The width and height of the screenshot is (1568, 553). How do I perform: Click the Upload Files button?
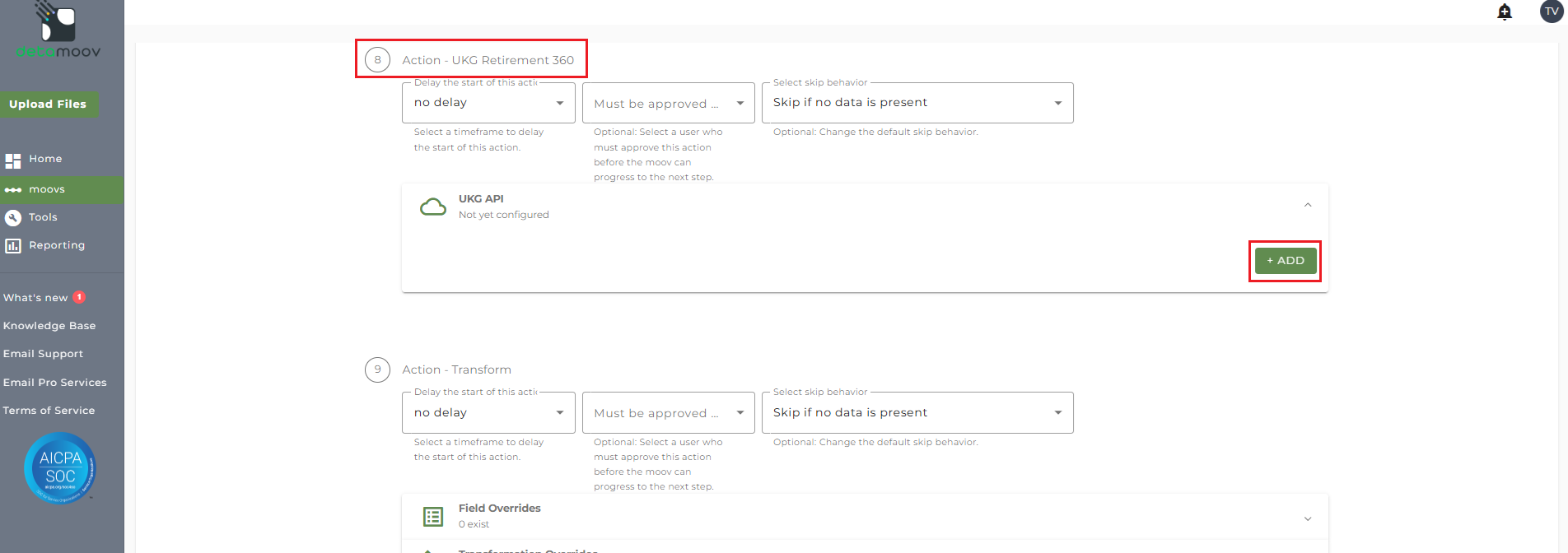[x=48, y=105]
